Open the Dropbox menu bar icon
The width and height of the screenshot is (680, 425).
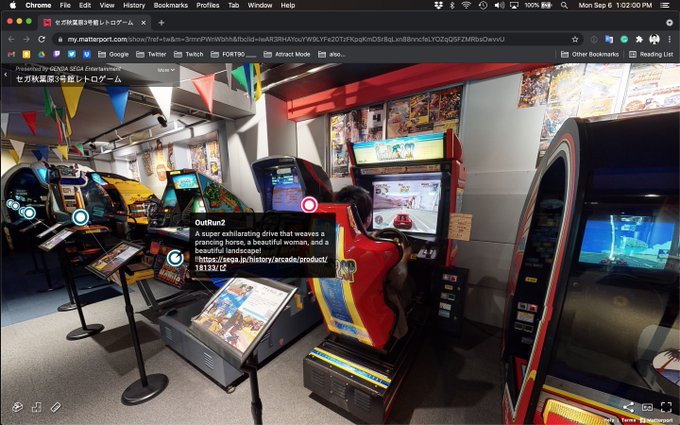[438, 5]
